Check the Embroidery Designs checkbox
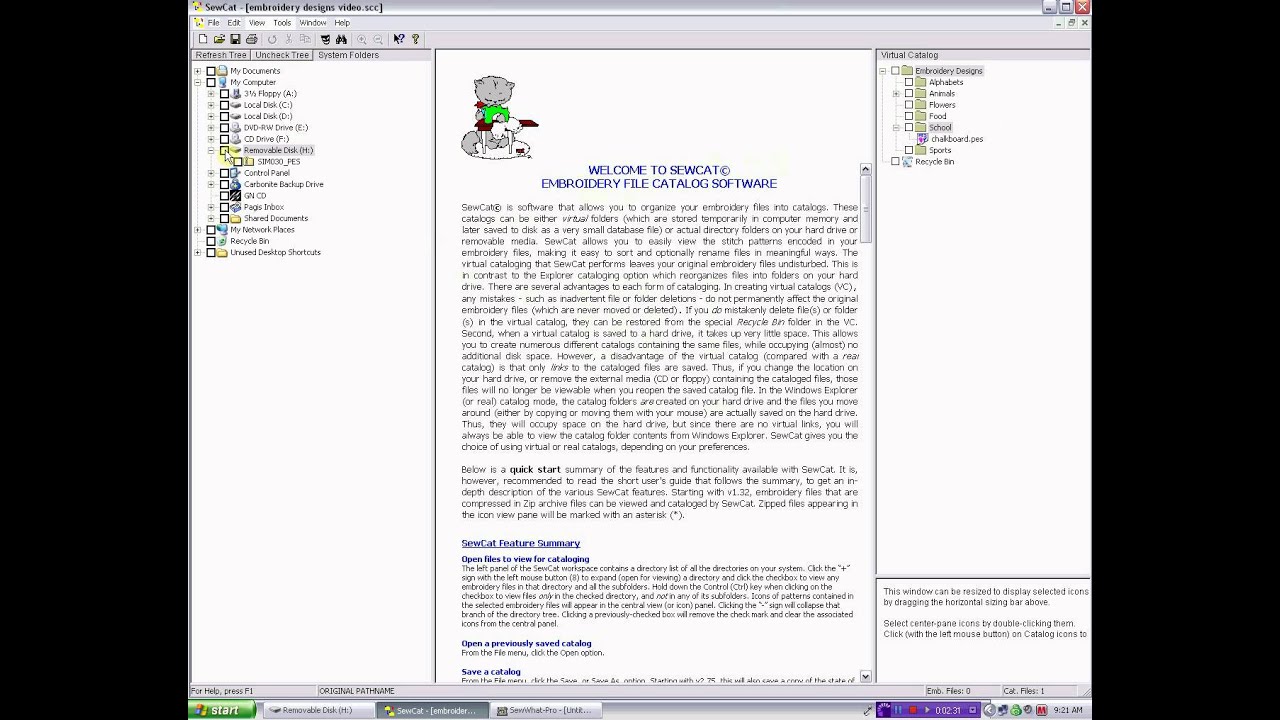The height and width of the screenshot is (720, 1280). pyautogui.click(x=895, y=71)
